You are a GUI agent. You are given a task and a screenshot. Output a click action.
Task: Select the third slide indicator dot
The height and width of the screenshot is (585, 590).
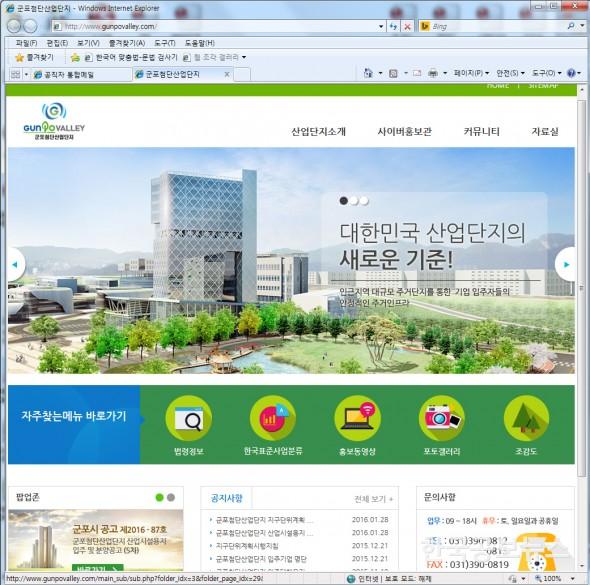click(364, 201)
